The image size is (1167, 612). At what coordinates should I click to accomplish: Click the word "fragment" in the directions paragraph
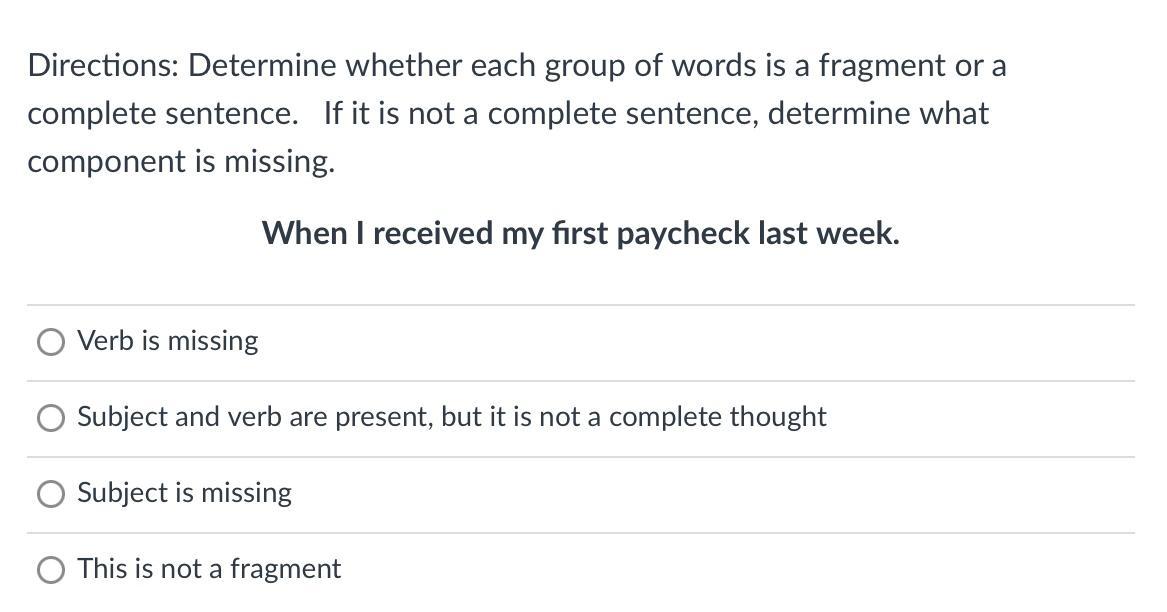tap(881, 66)
